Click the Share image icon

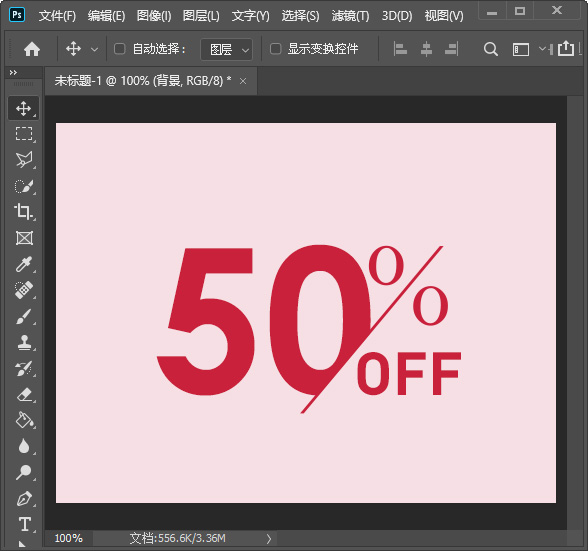tap(566, 48)
